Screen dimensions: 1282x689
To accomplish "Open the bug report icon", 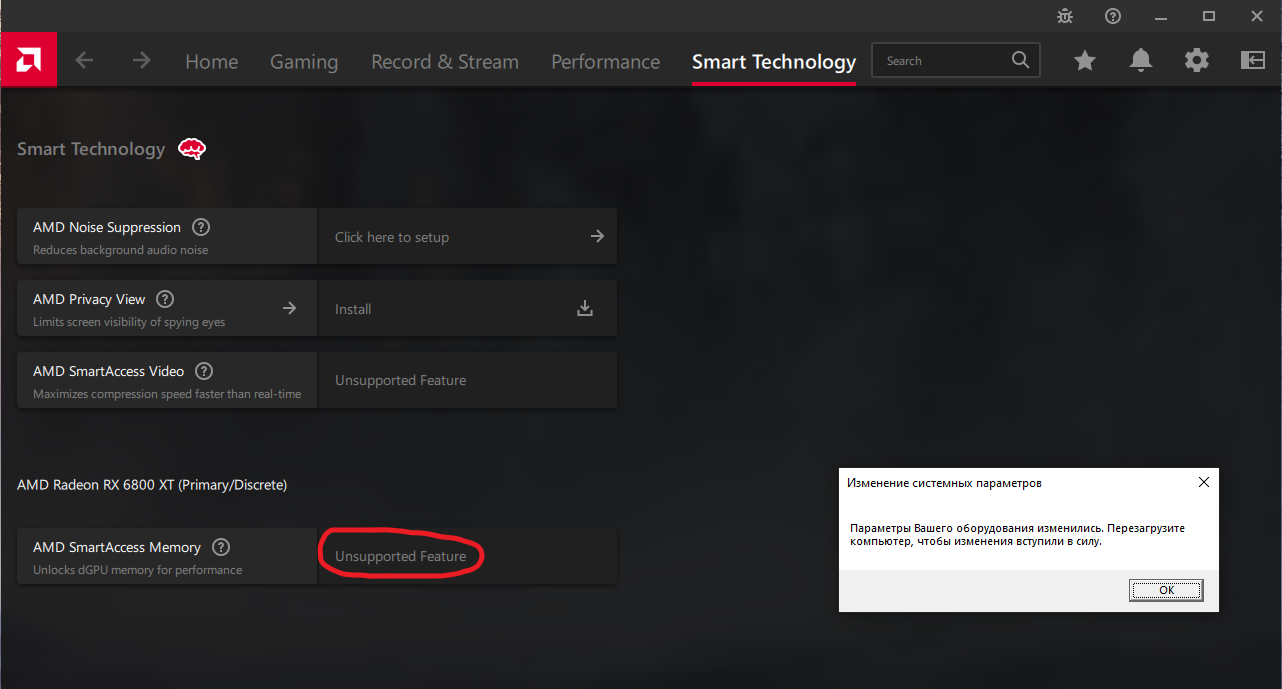I will [x=1065, y=16].
